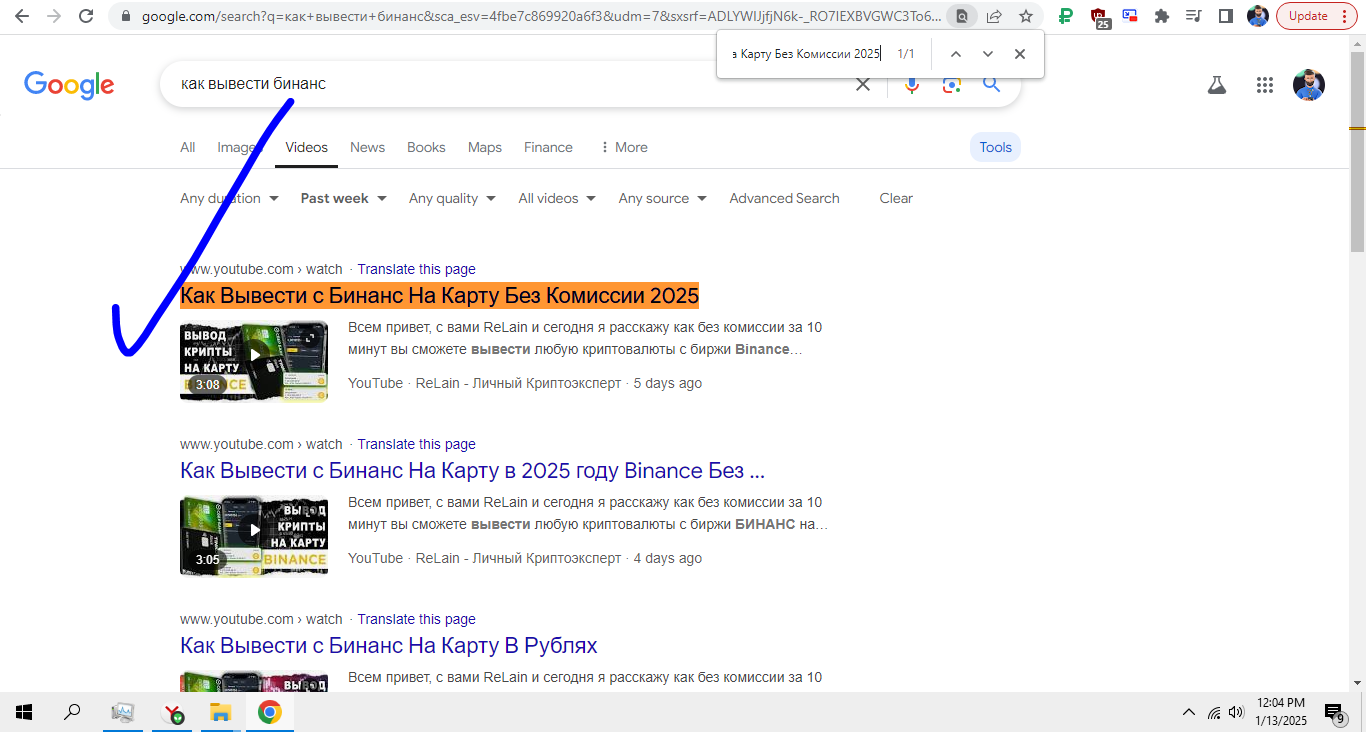Screen dimensions: 1366x732
Task: Open File Explorer from taskbar
Action: pos(220,712)
